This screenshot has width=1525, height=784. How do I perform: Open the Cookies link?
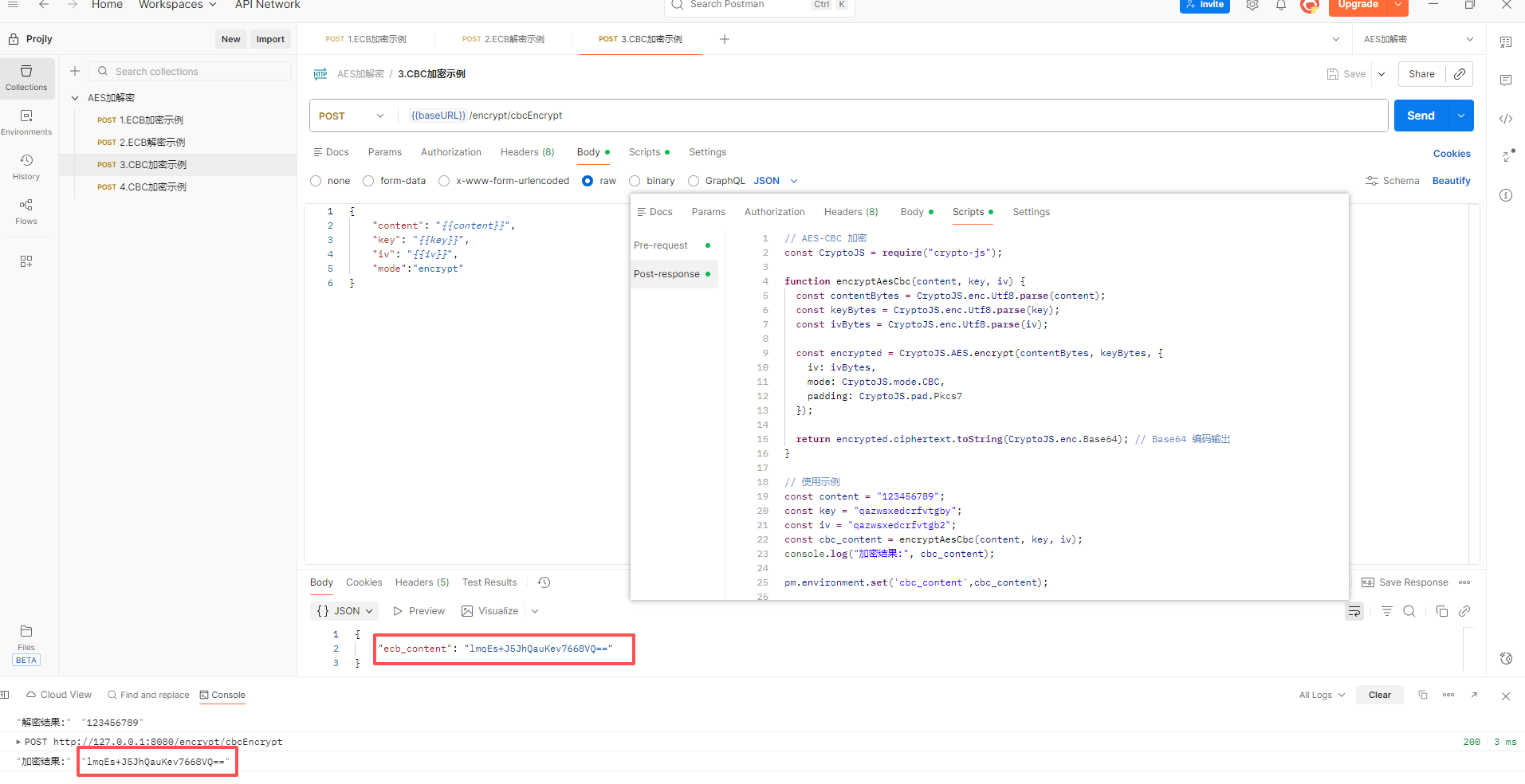pos(1452,154)
